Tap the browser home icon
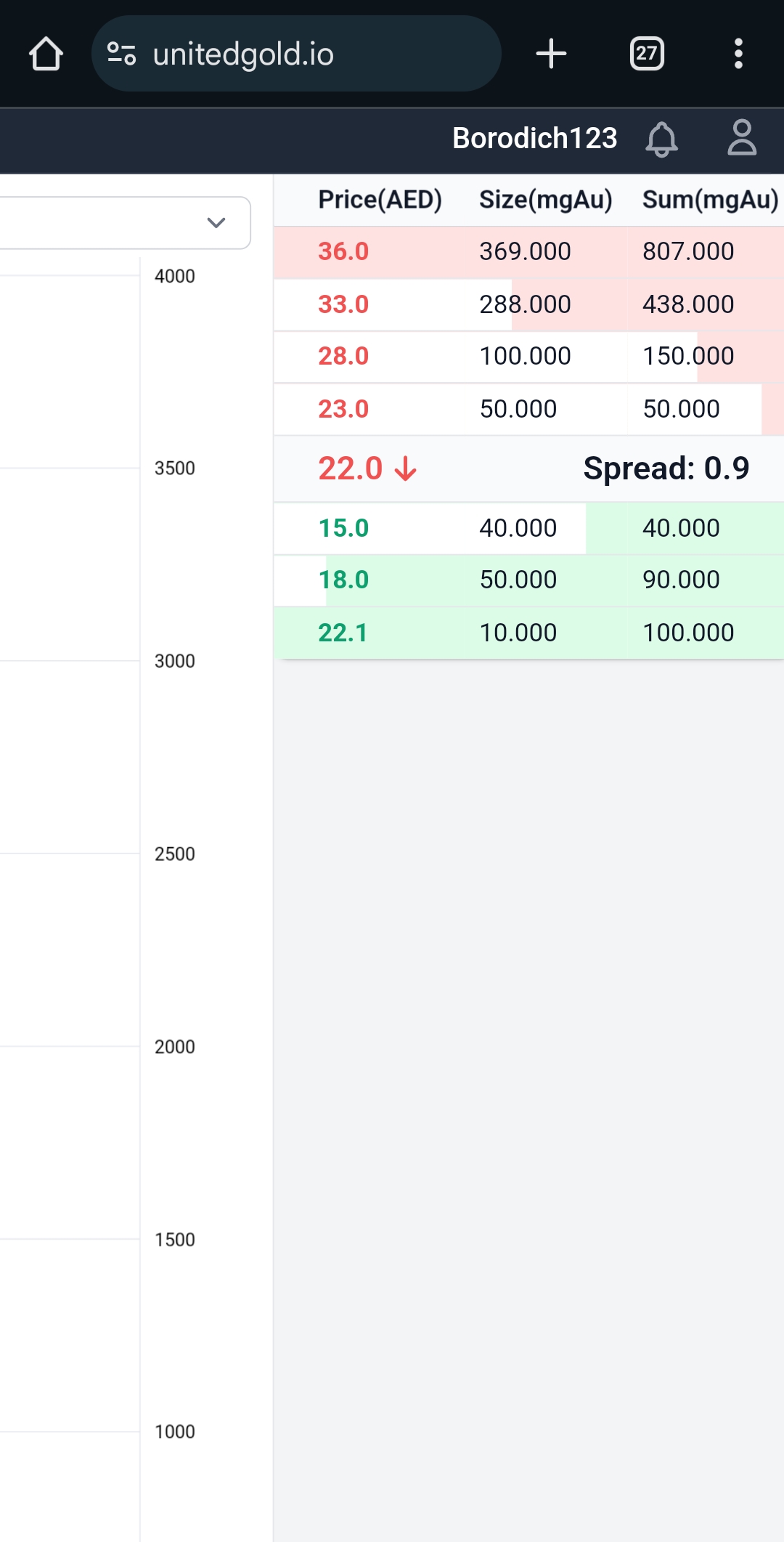Image resolution: width=784 pixels, height=1542 pixels. (x=46, y=54)
